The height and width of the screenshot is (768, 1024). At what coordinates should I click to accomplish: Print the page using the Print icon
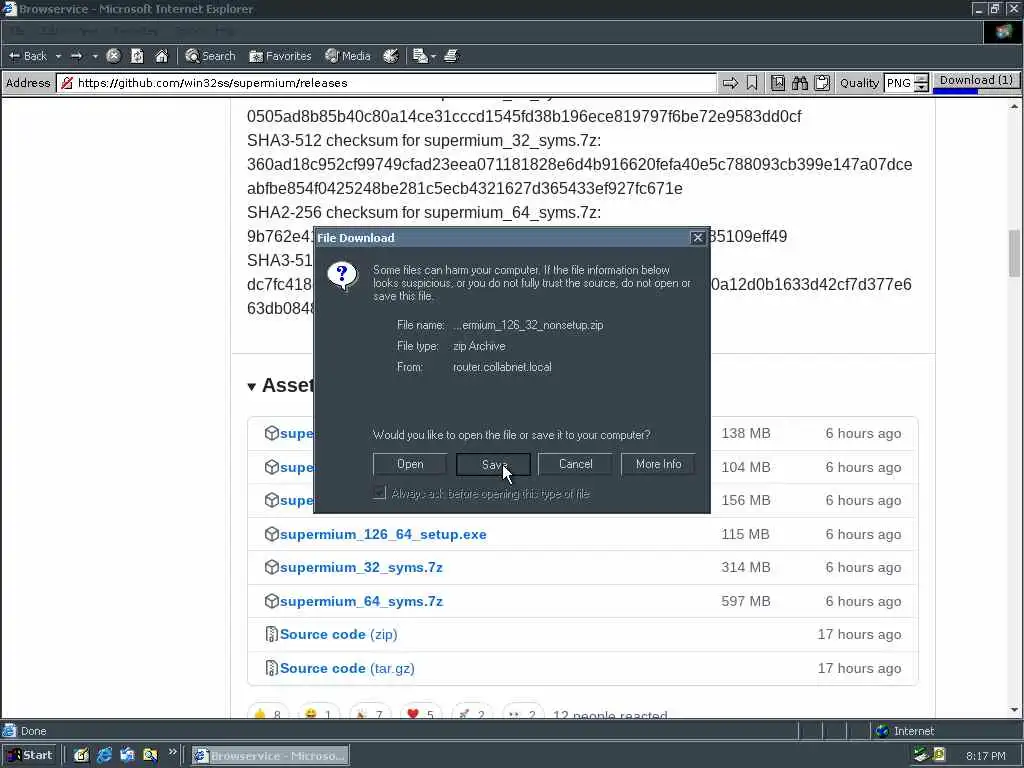click(x=451, y=56)
